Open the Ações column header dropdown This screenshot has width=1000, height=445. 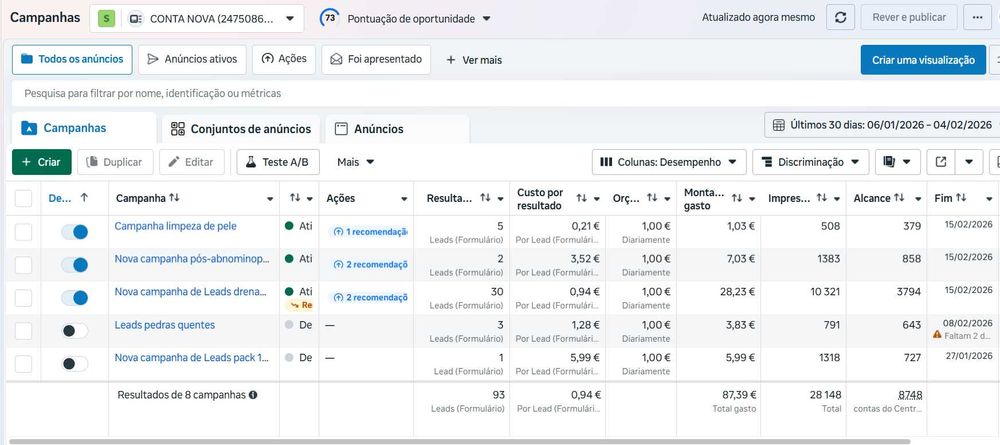click(x=404, y=199)
